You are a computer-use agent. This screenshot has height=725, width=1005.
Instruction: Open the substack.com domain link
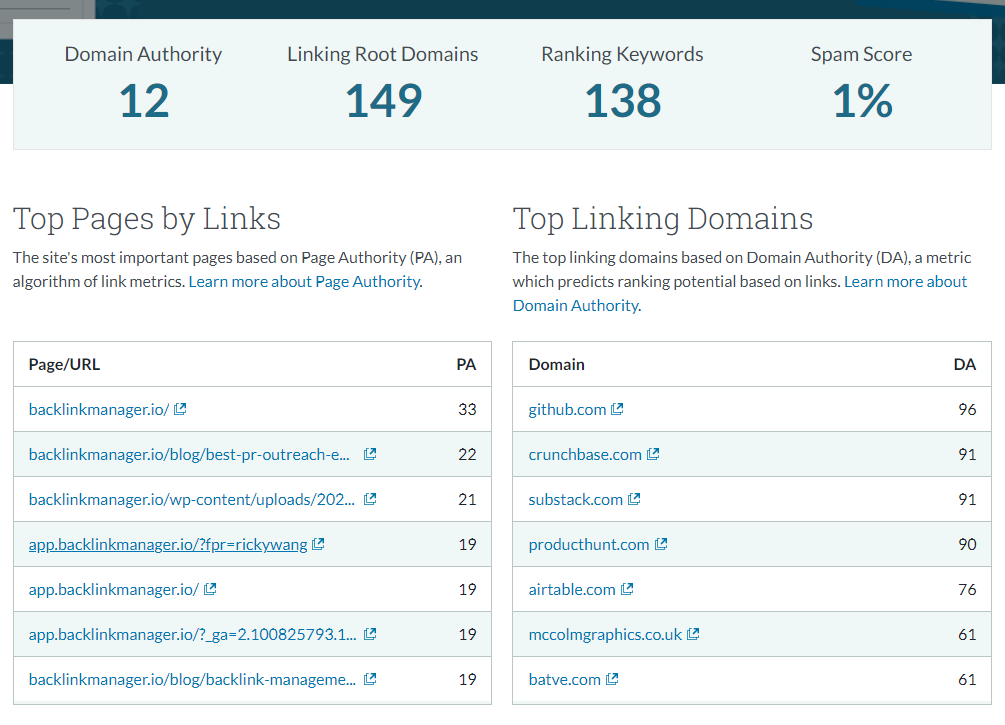coord(576,499)
